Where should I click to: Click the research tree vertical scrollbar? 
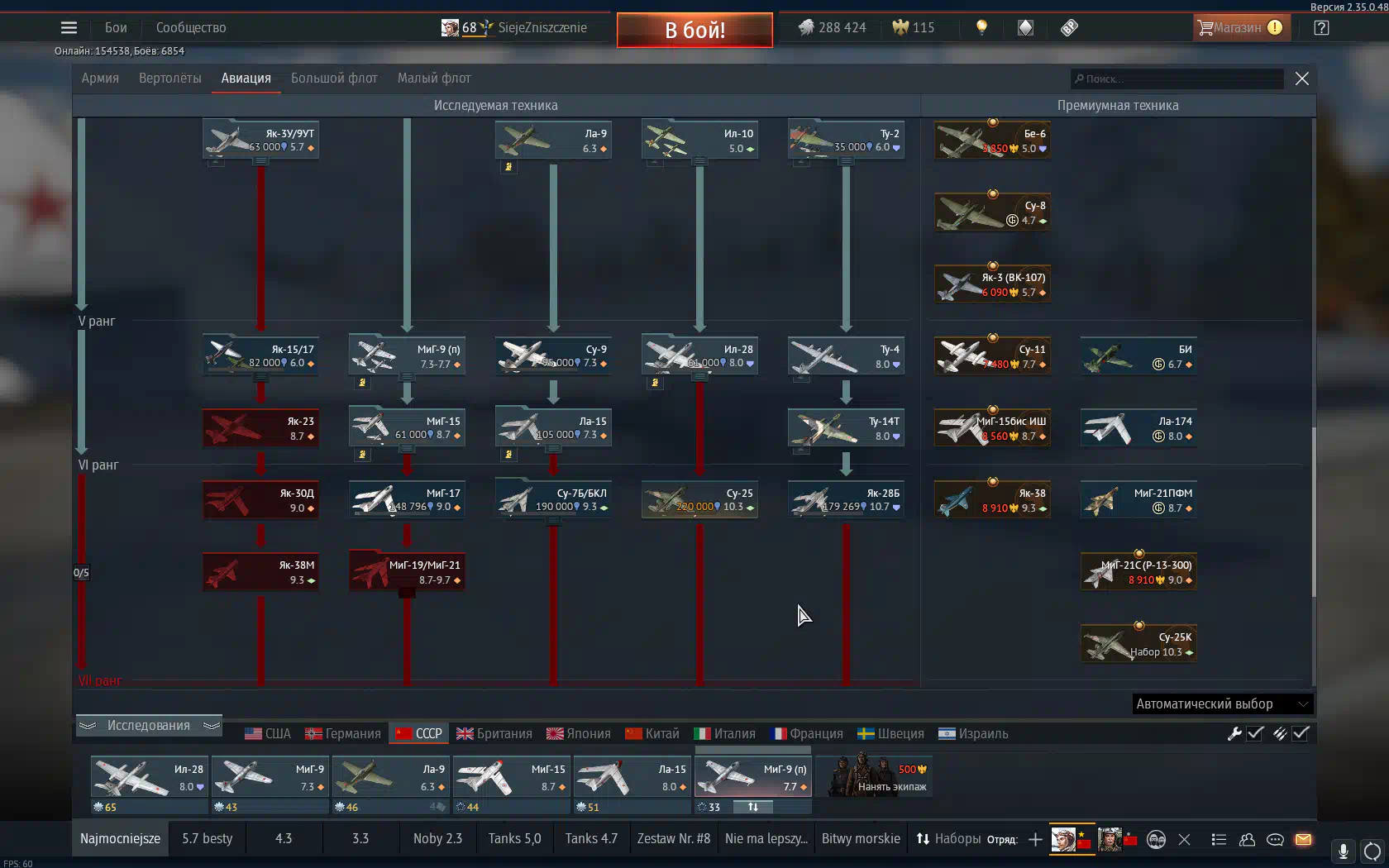coord(1313,511)
